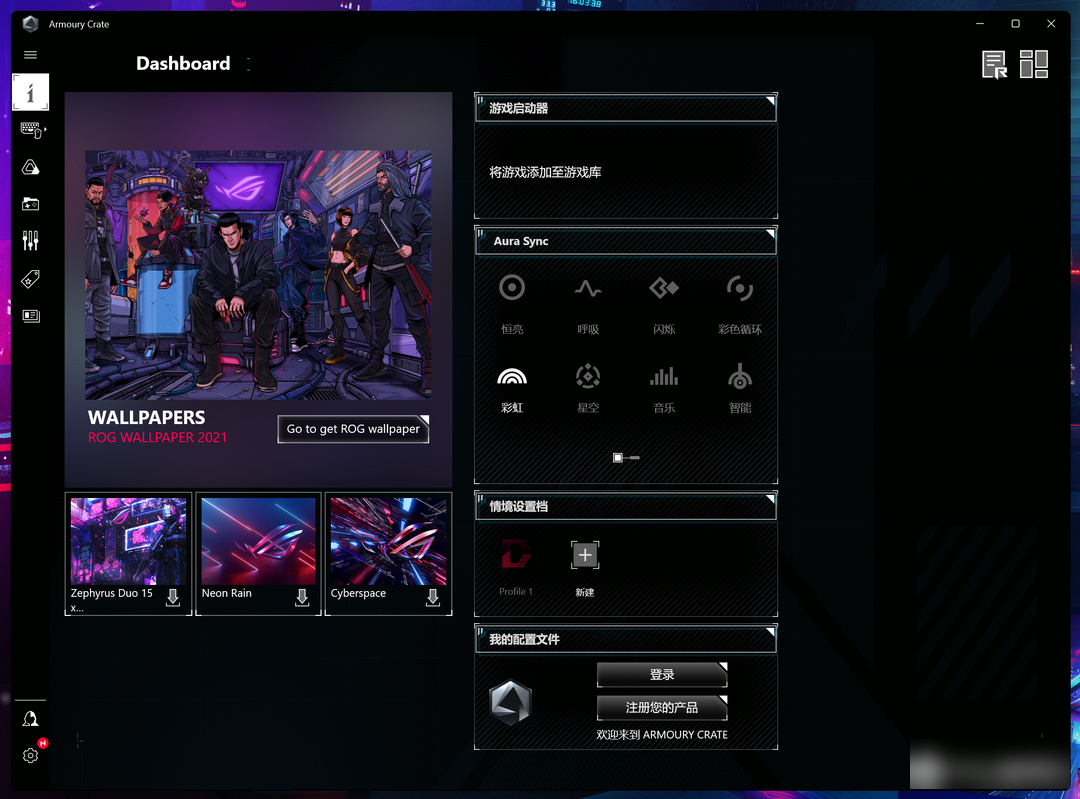
Task: Open the Device keyboard icon in sidebar
Action: click(32, 129)
